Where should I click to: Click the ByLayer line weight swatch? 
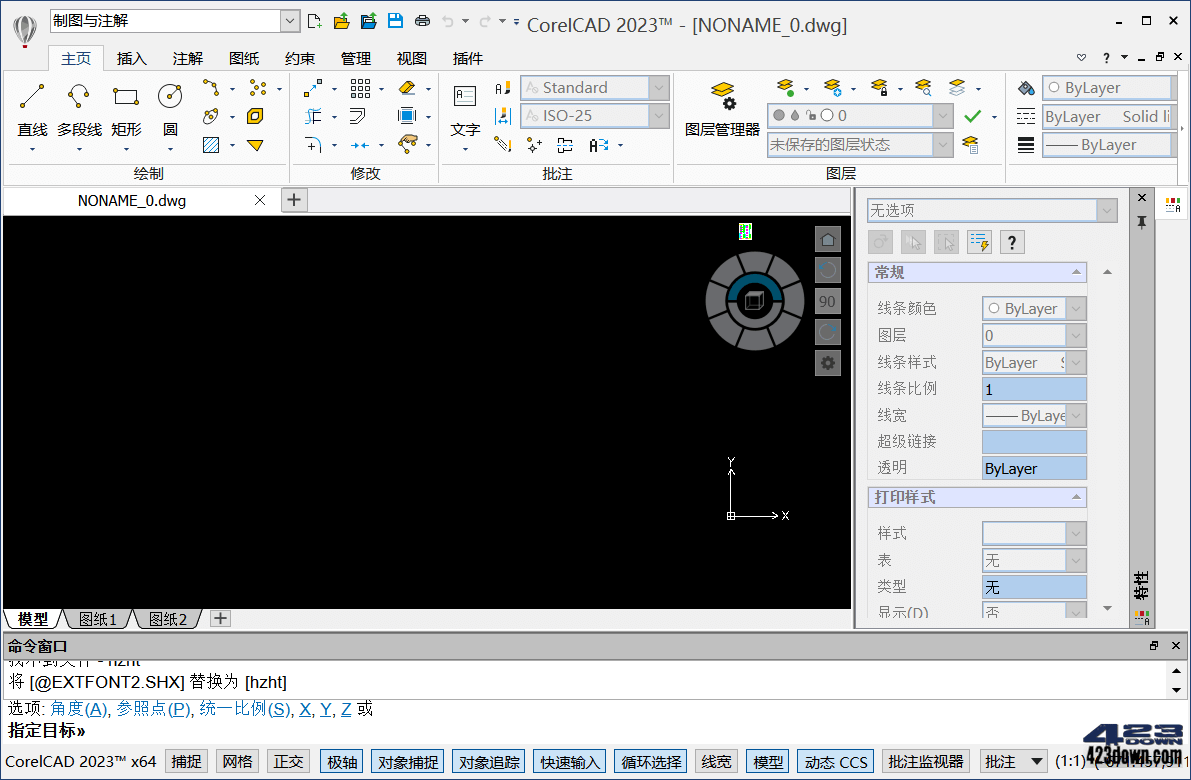coord(1108,144)
